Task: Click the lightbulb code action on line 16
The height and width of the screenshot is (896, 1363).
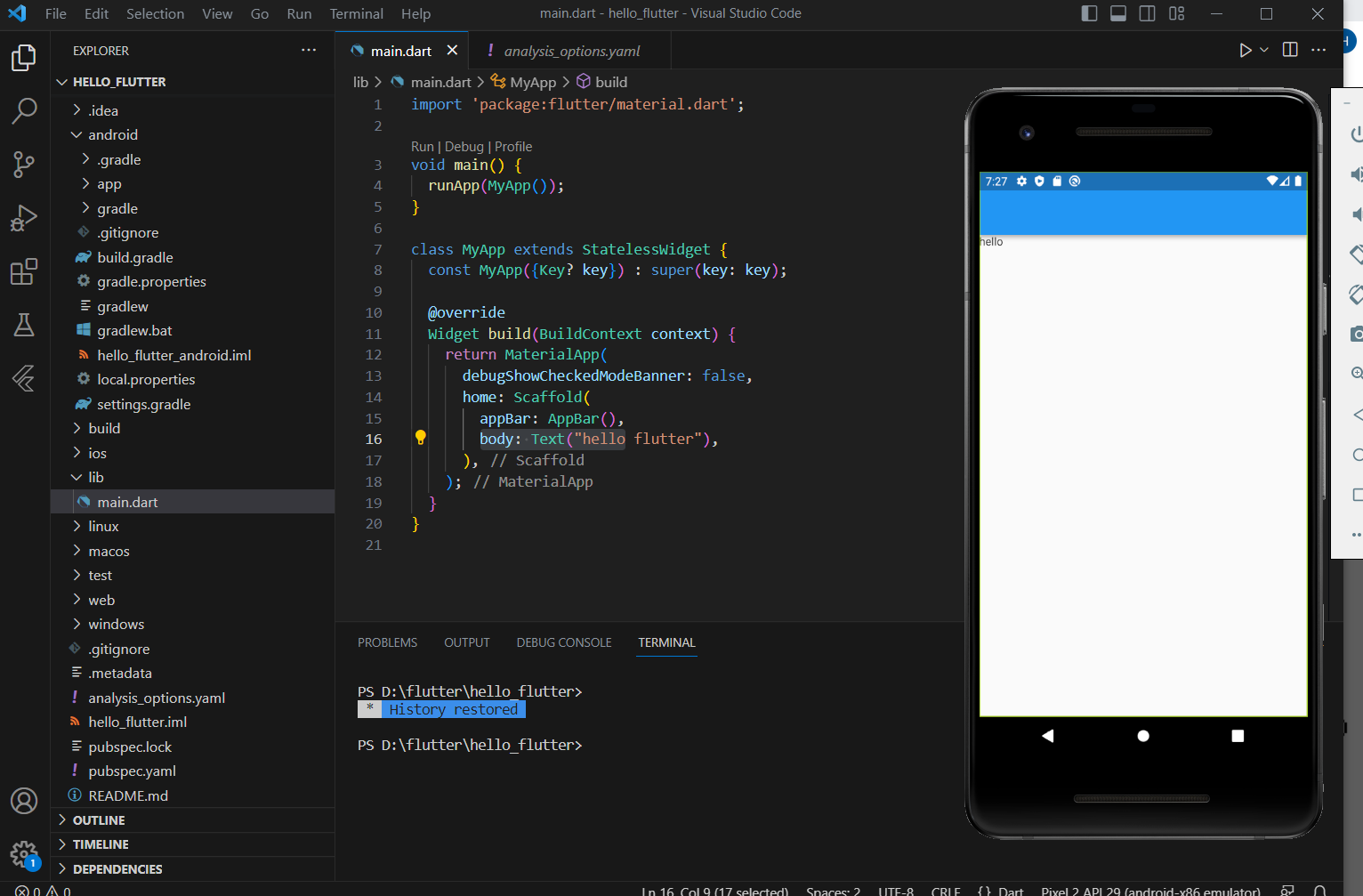Action: pyautogui.click(x=421, y=438)
